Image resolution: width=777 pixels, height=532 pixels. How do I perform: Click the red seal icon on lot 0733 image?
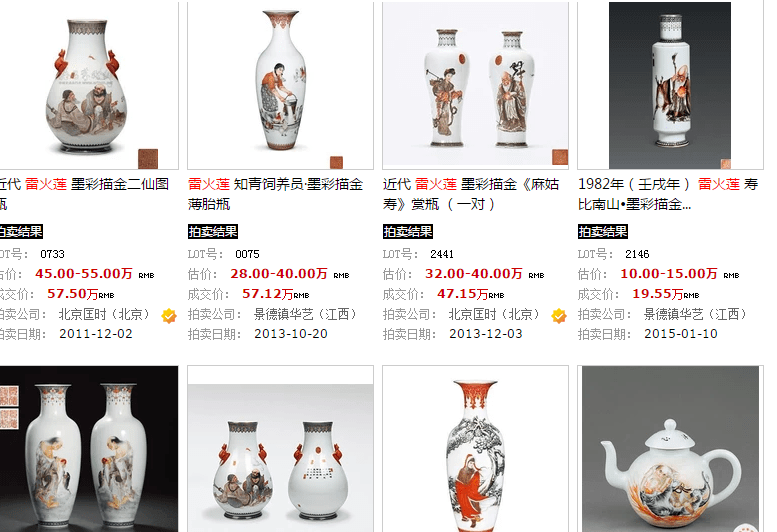coord(148,159)
